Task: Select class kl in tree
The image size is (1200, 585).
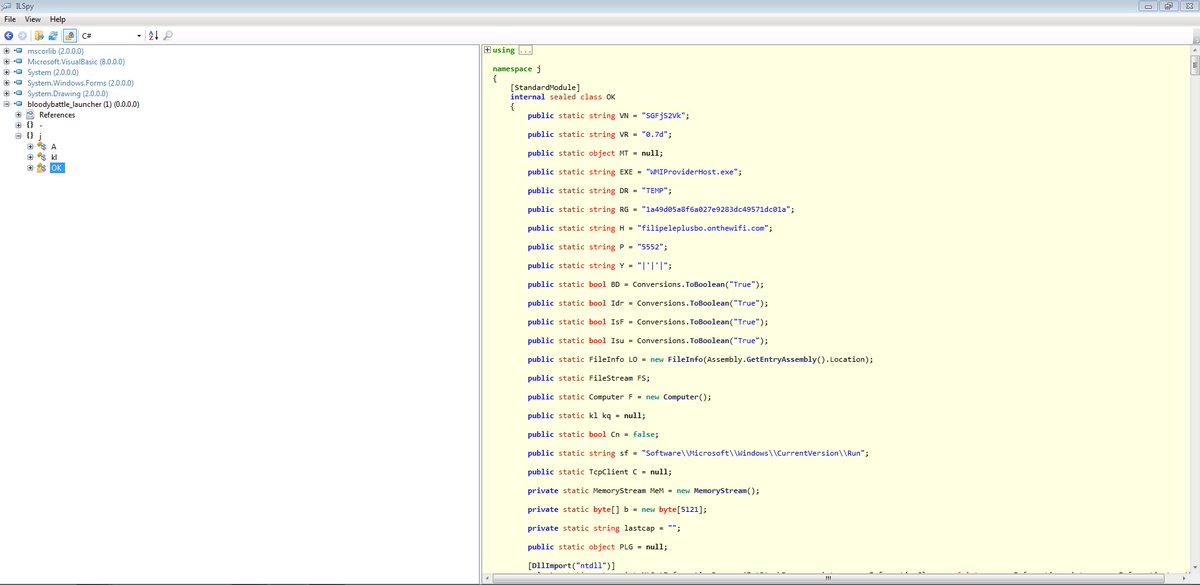Action: [x=54, y=157]
